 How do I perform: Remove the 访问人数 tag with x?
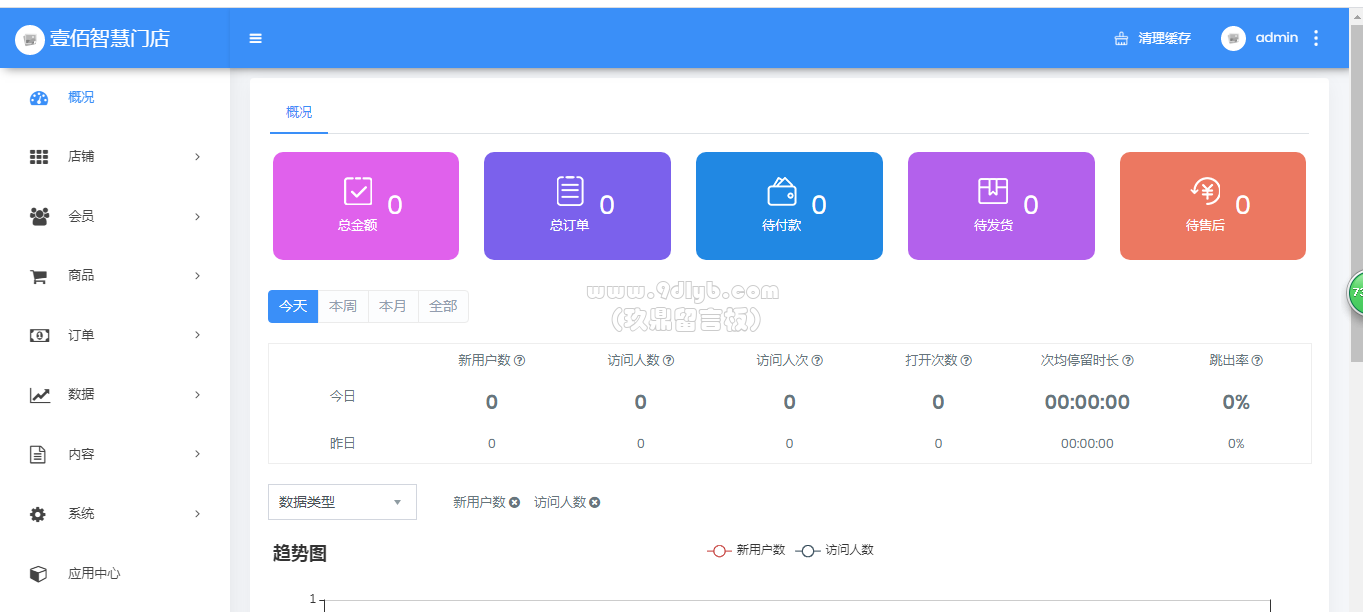[x=594, y=502]
